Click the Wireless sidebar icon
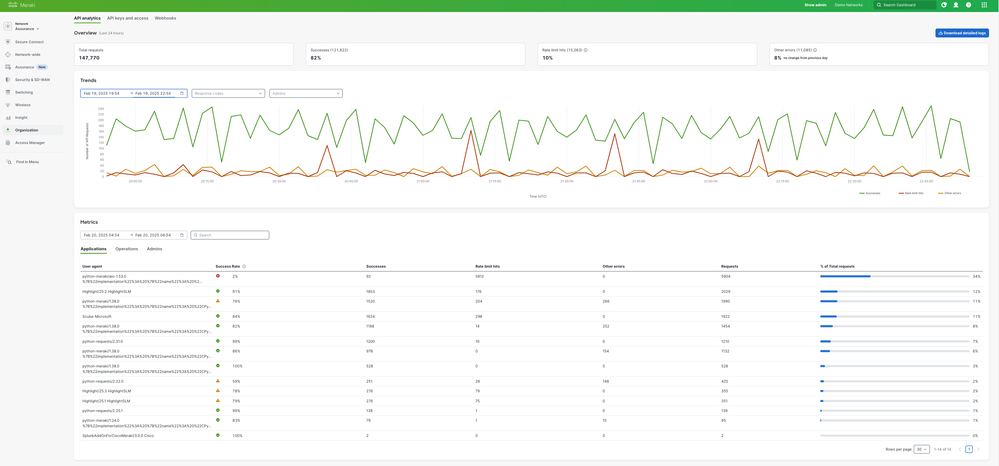Viewport: 999px width, 466px height. (x=9, y=105)
